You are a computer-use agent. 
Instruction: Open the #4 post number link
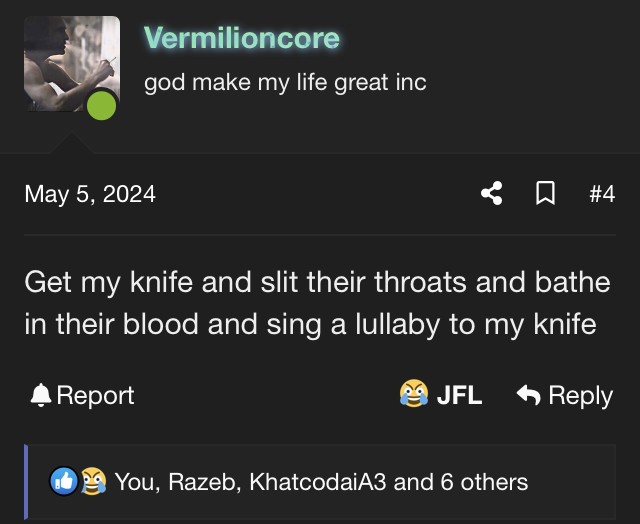(x=601, y=193)
